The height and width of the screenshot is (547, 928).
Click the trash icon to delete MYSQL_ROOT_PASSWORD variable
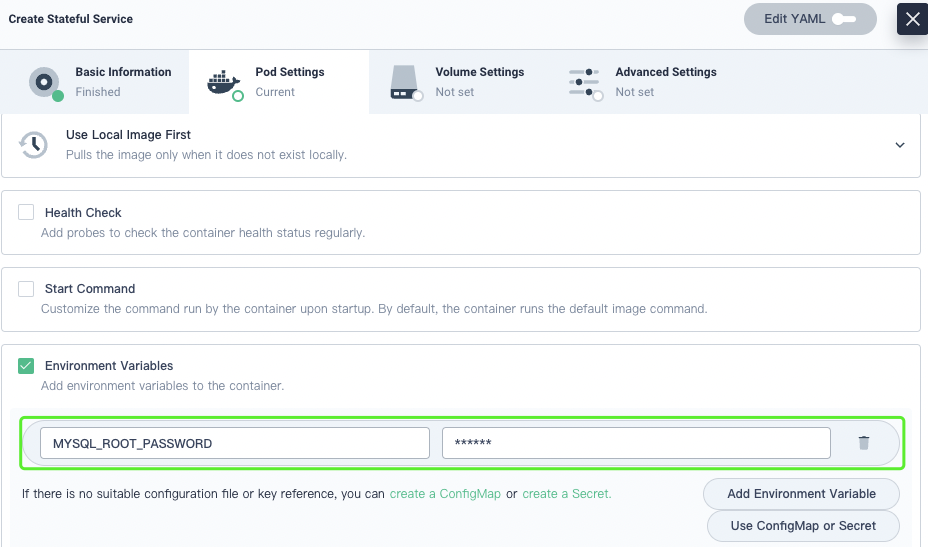pos(864,443)
